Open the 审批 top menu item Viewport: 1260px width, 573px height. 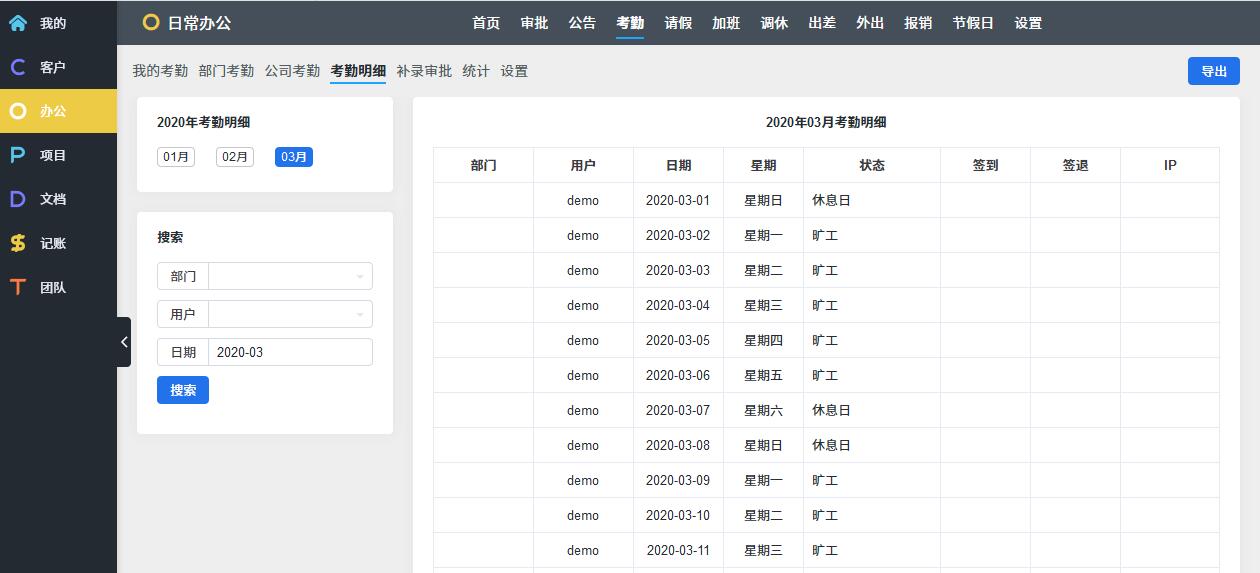point(534,23)
